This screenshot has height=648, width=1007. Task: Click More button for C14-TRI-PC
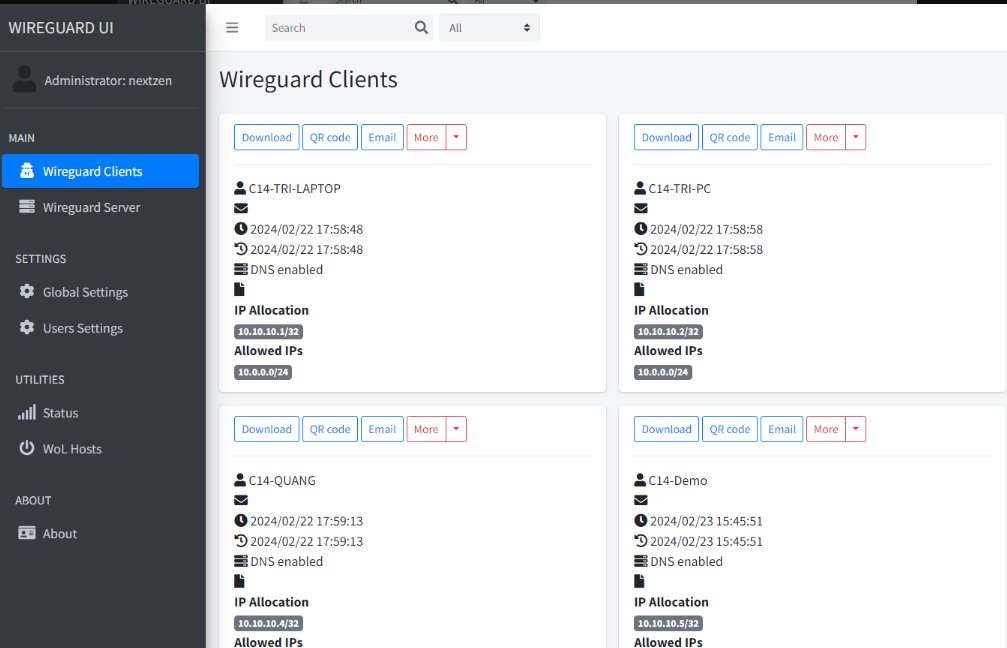826,137
